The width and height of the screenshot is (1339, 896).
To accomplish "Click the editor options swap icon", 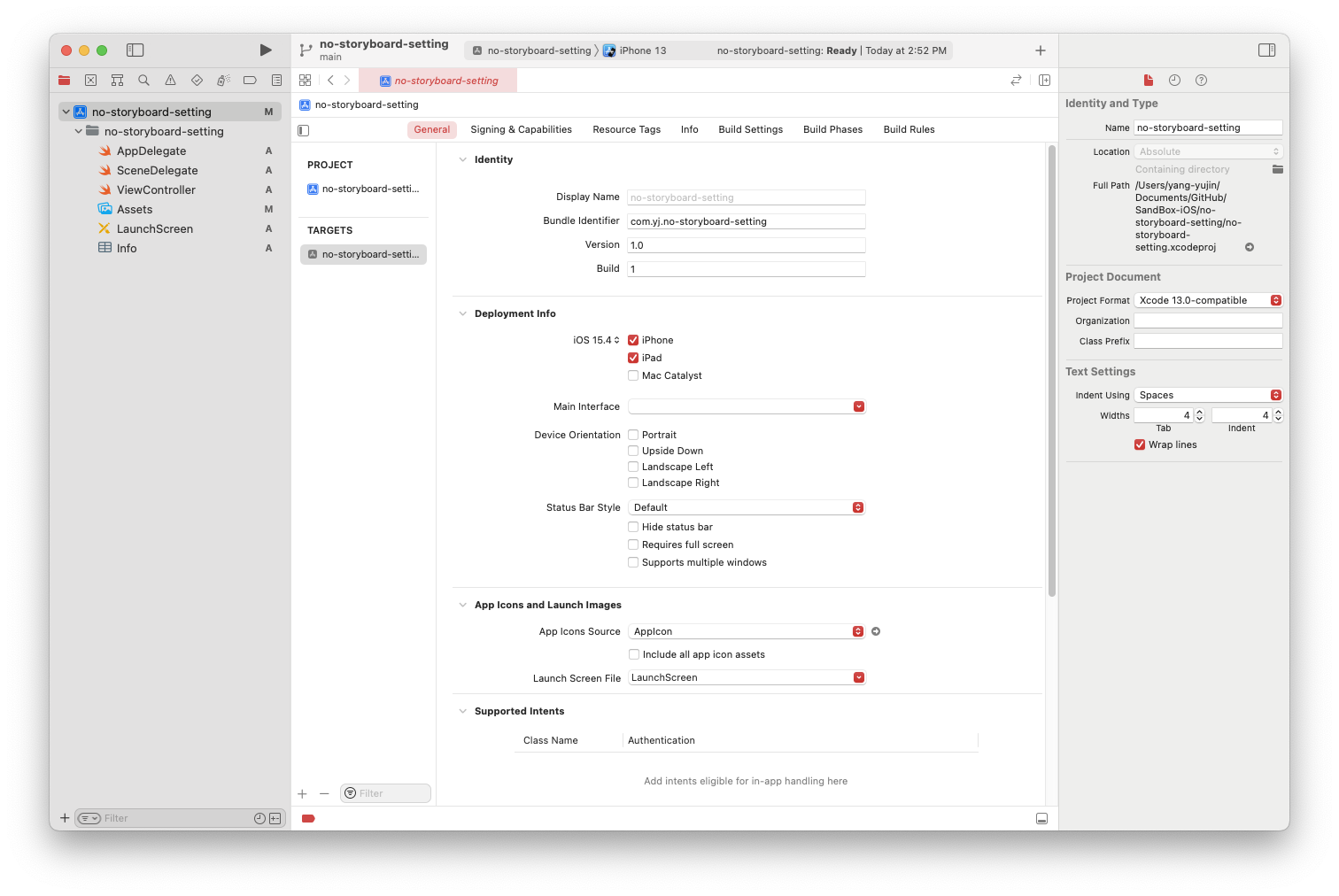I will coord(1016,81).
